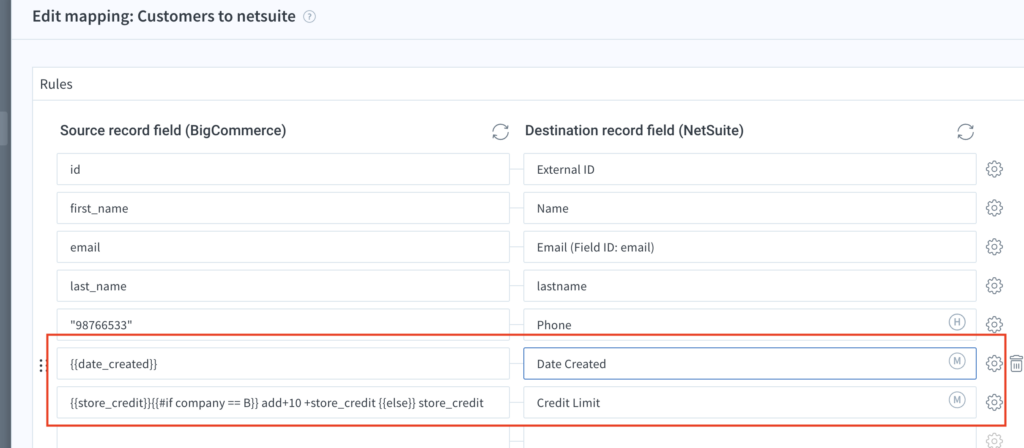Image resolution: width=1024 pixels, height=448 pixels.
Task: Click the Rules section header
Action: click(56, 84)
